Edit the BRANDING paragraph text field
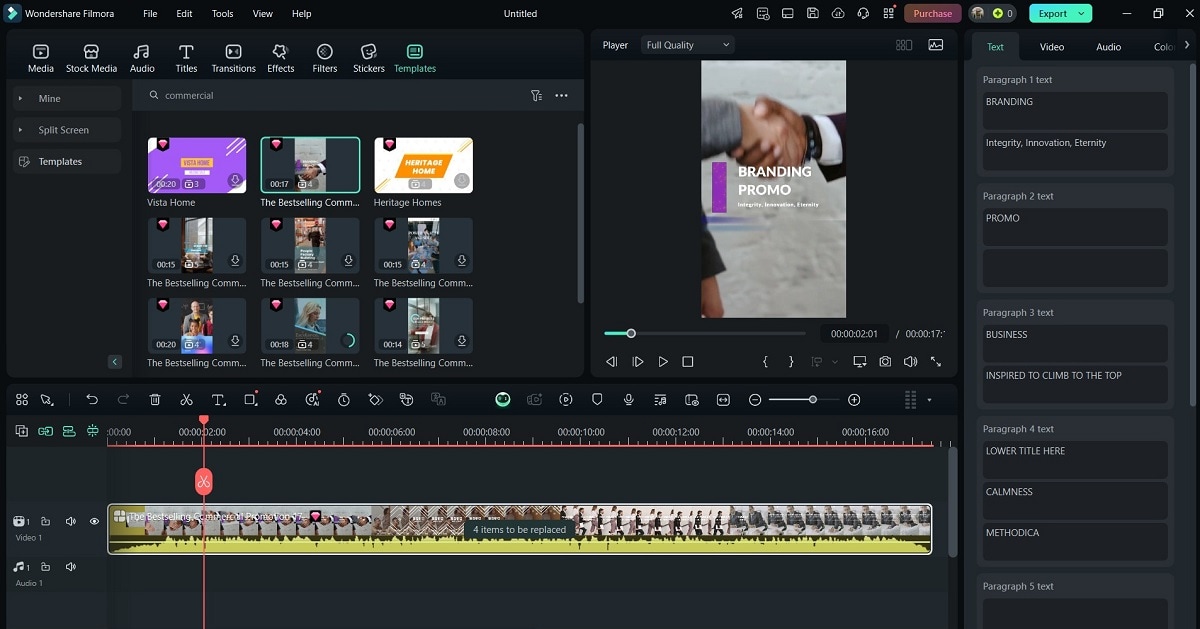1200x629 pixels. (x=1074, y=111)
